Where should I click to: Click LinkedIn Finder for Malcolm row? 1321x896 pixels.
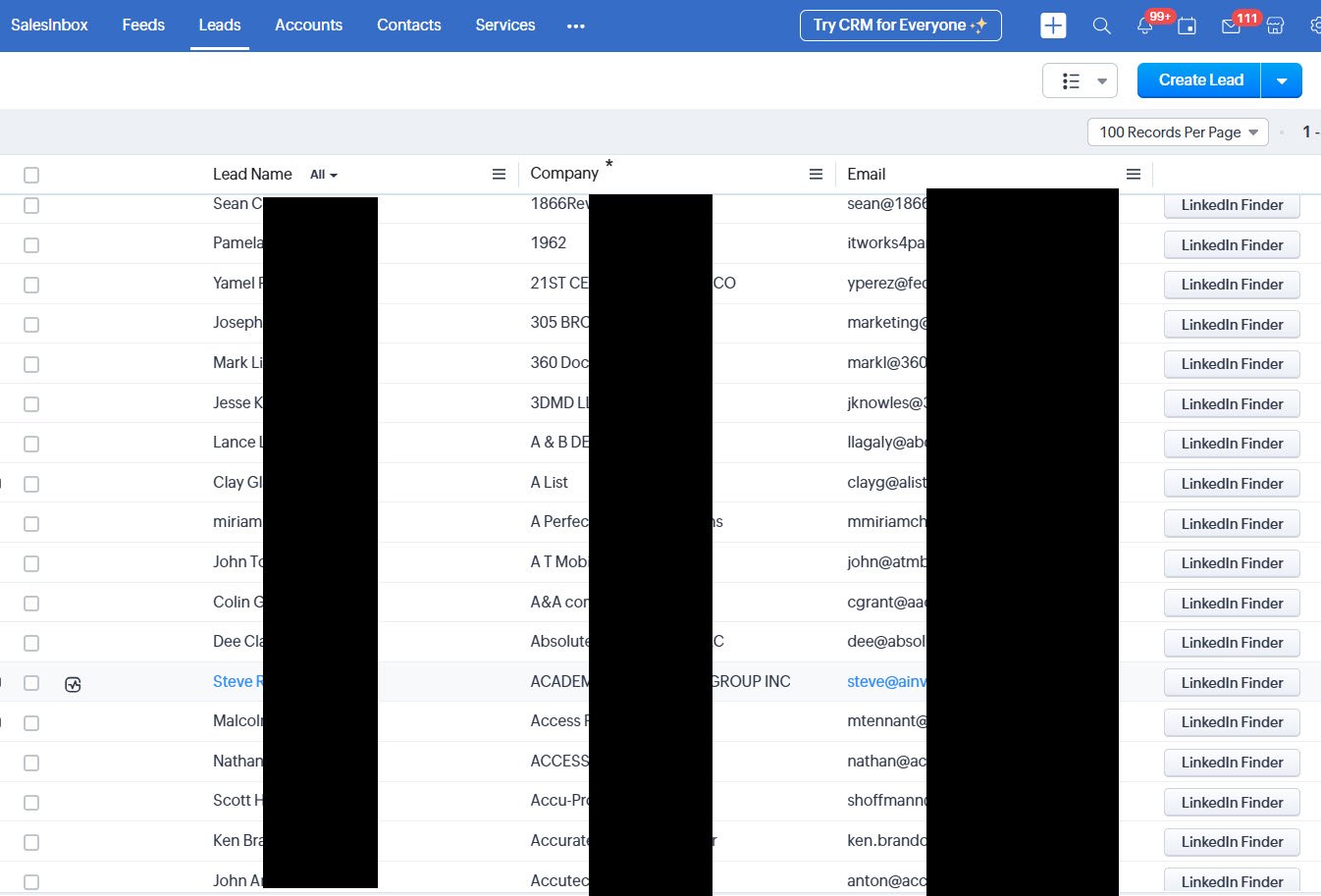[1232, 721]
